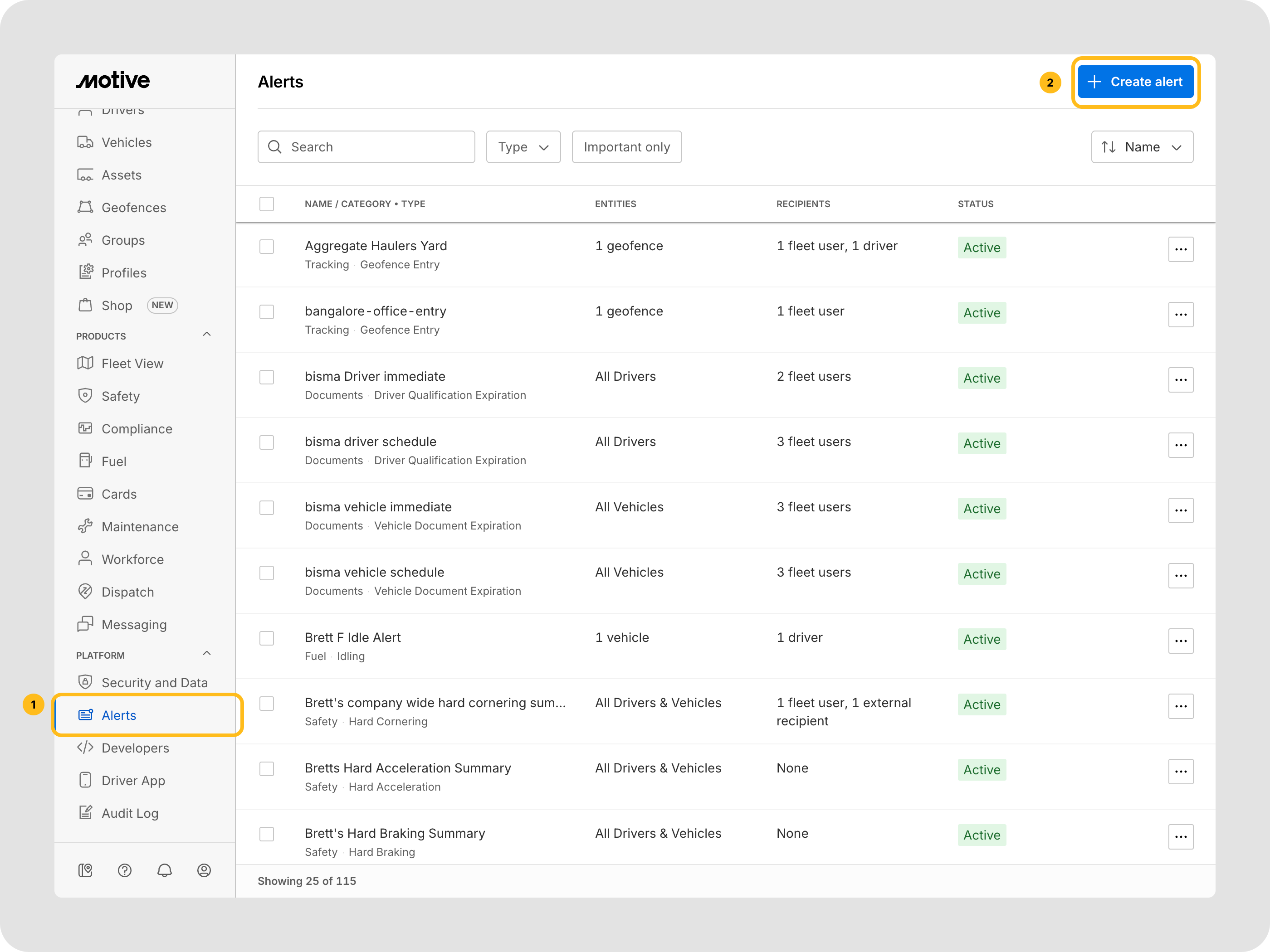The image size is (1270, 952).
Task: Tick the bisma vehicle immediate checkbox
Action: (x=266, y=508)
